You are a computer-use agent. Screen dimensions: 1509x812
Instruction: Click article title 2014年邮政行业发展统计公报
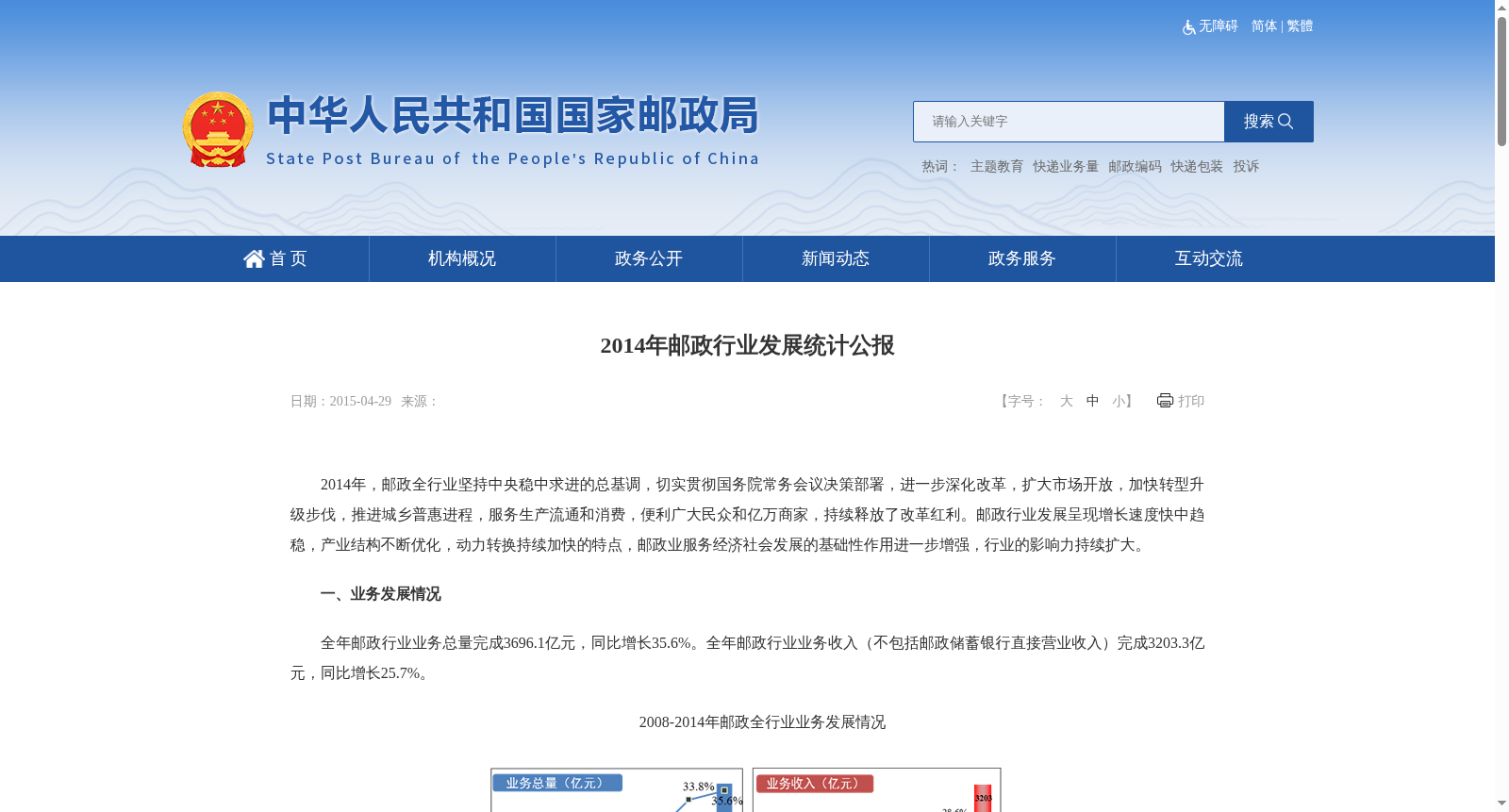coord(747,345)
